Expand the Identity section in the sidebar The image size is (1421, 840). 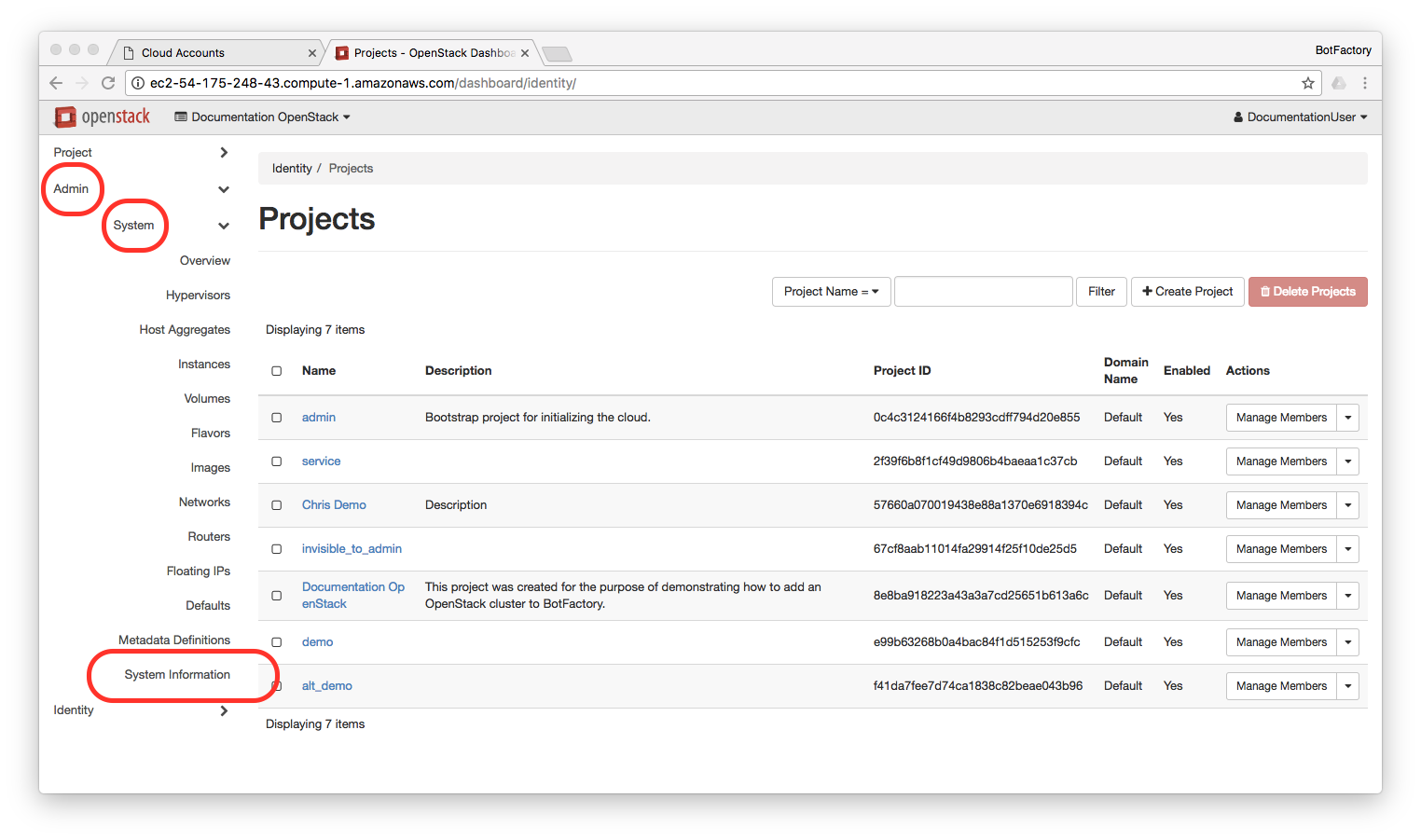(141, 710)
